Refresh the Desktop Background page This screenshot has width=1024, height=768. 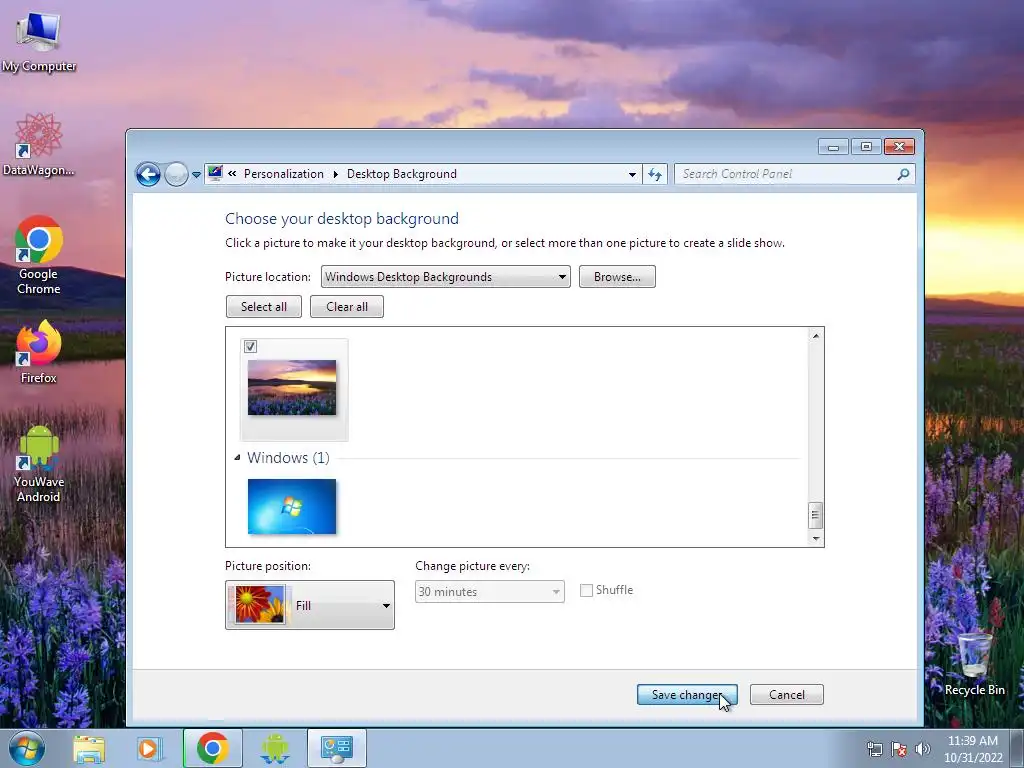tap(655, 174)
